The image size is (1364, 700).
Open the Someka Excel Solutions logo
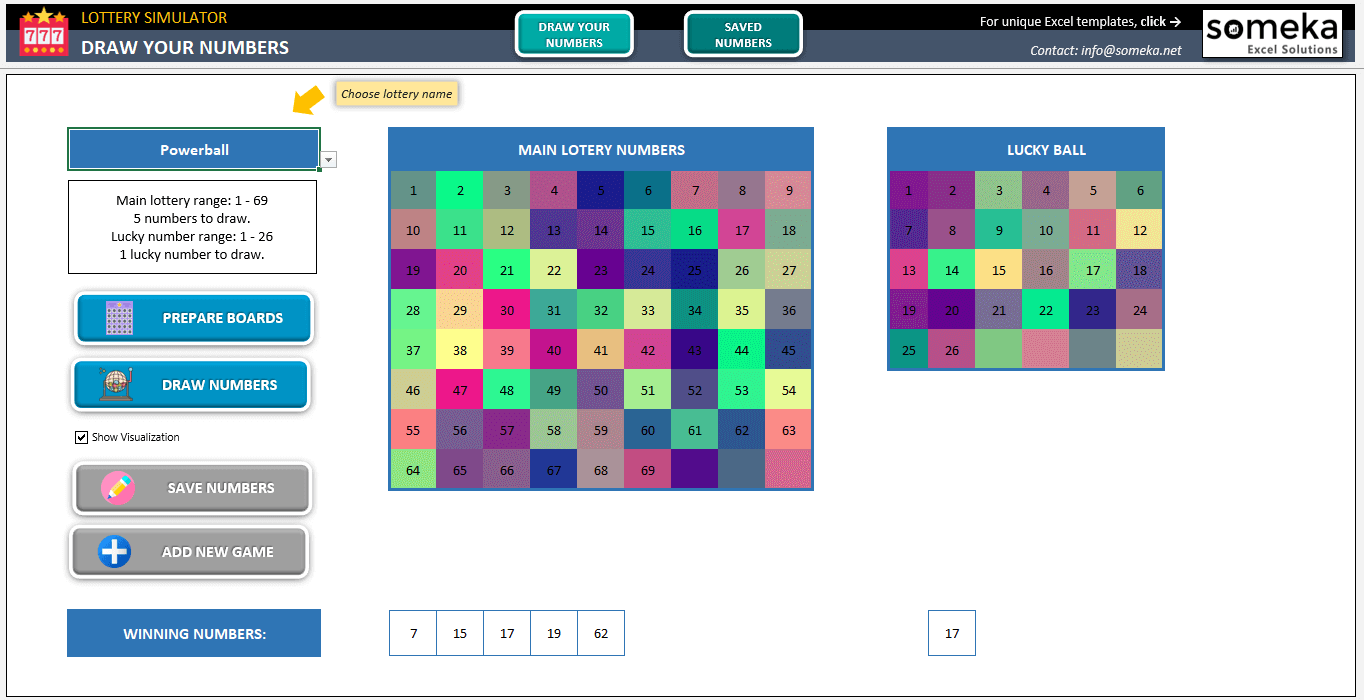click(1271, 34)
